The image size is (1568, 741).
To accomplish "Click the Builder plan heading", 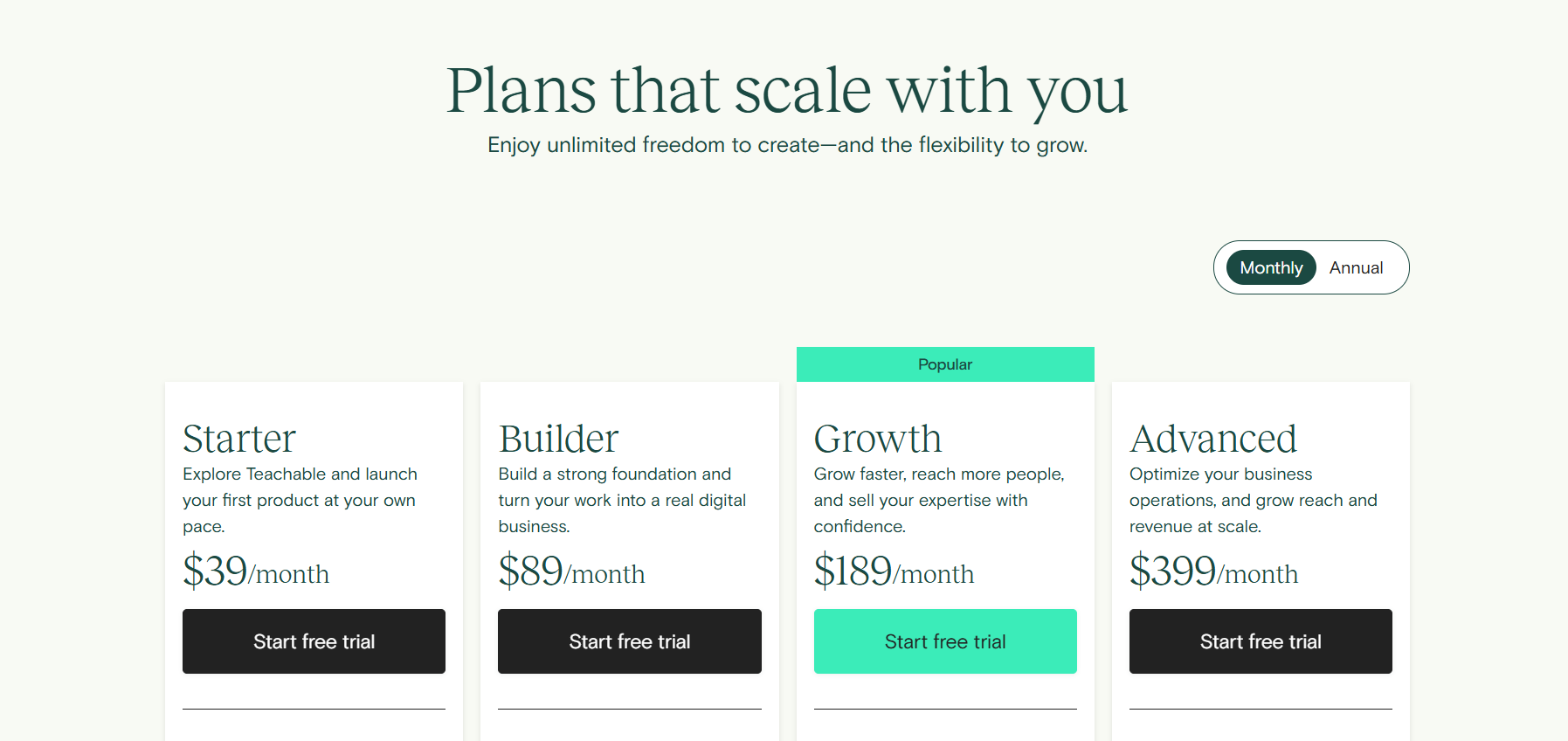I will tap(558, 439).
